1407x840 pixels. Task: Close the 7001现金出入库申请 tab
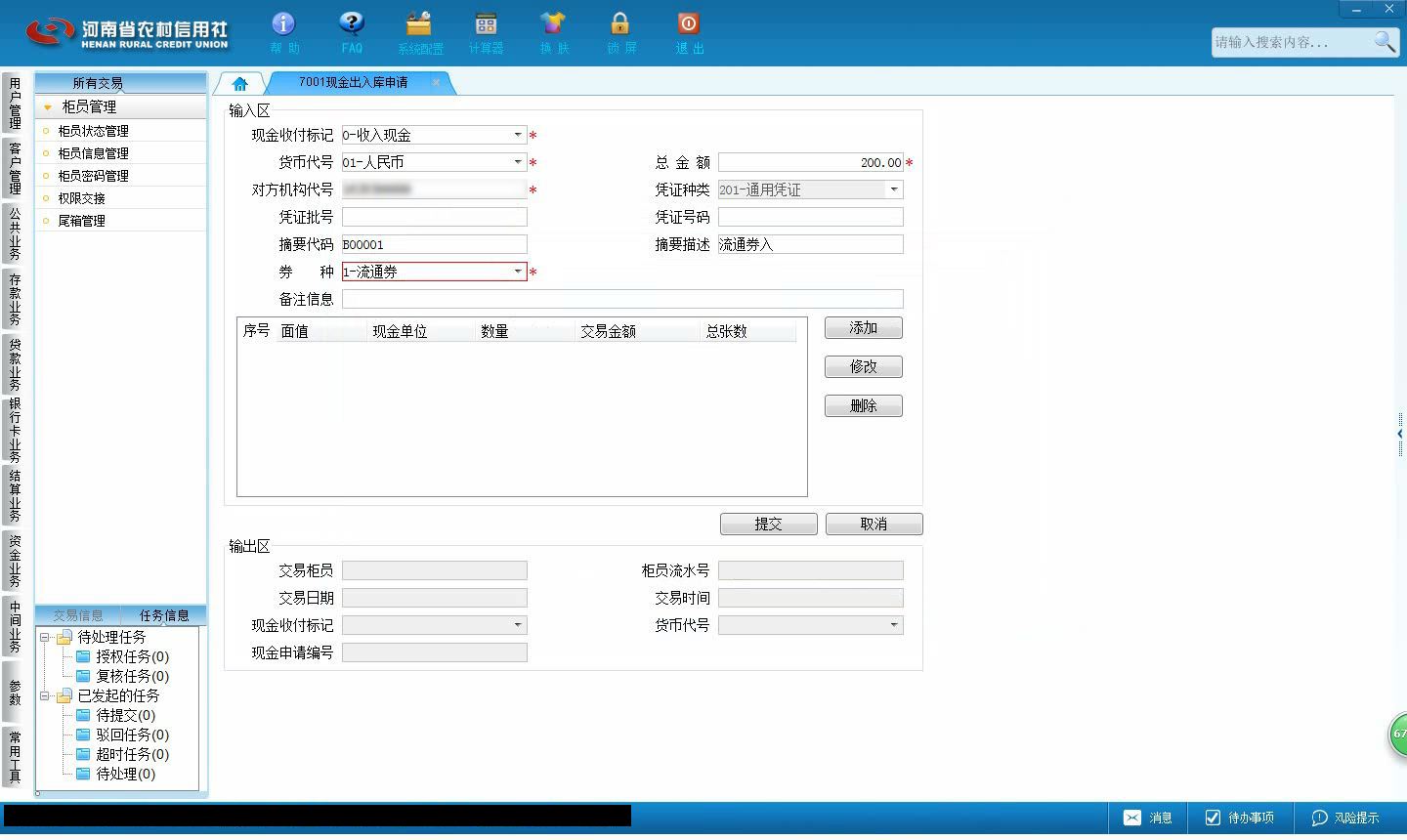pos(436,82)
